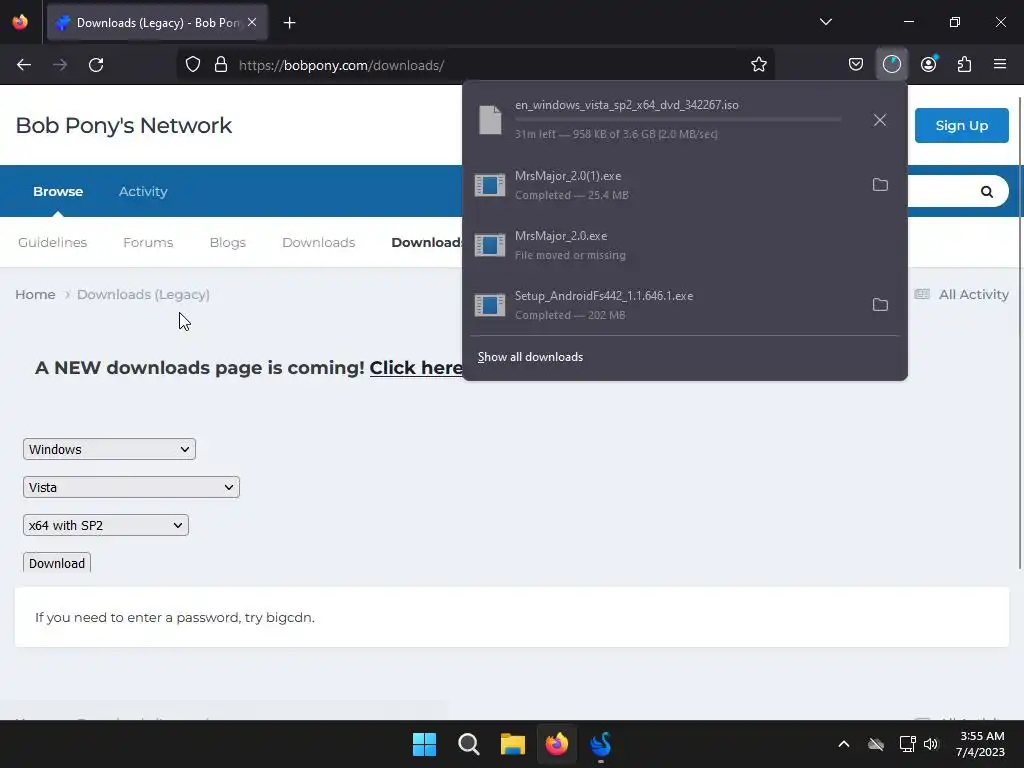The image size is (1024, 768).
Task: Open the Save to Pocket icon
Action: point(856,65)
